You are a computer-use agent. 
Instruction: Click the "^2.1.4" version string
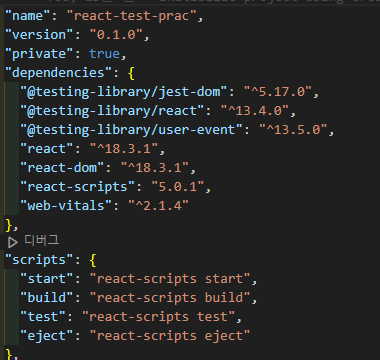(x=159, y=206)
